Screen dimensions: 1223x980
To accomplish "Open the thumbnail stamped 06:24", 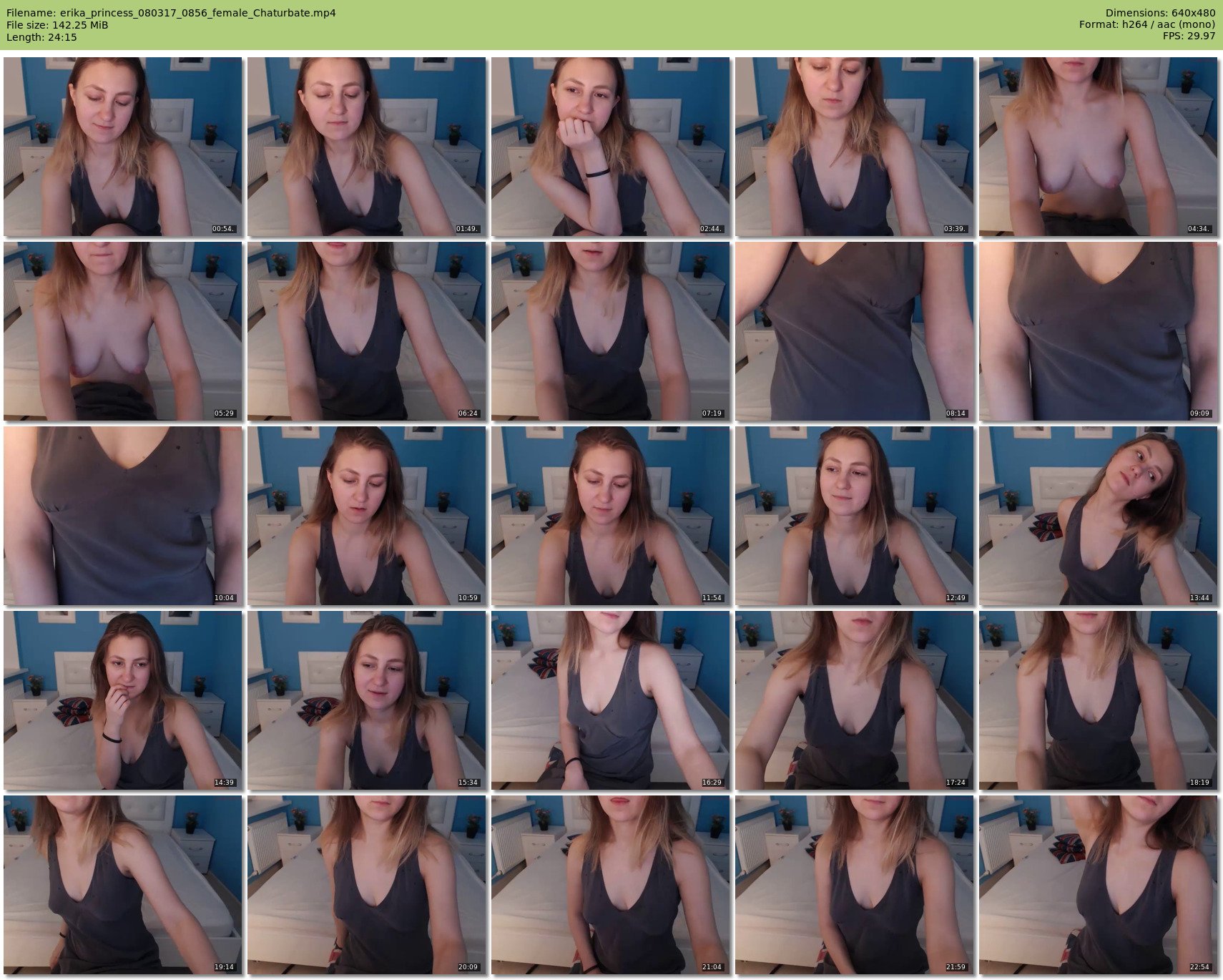I will 367,331.
